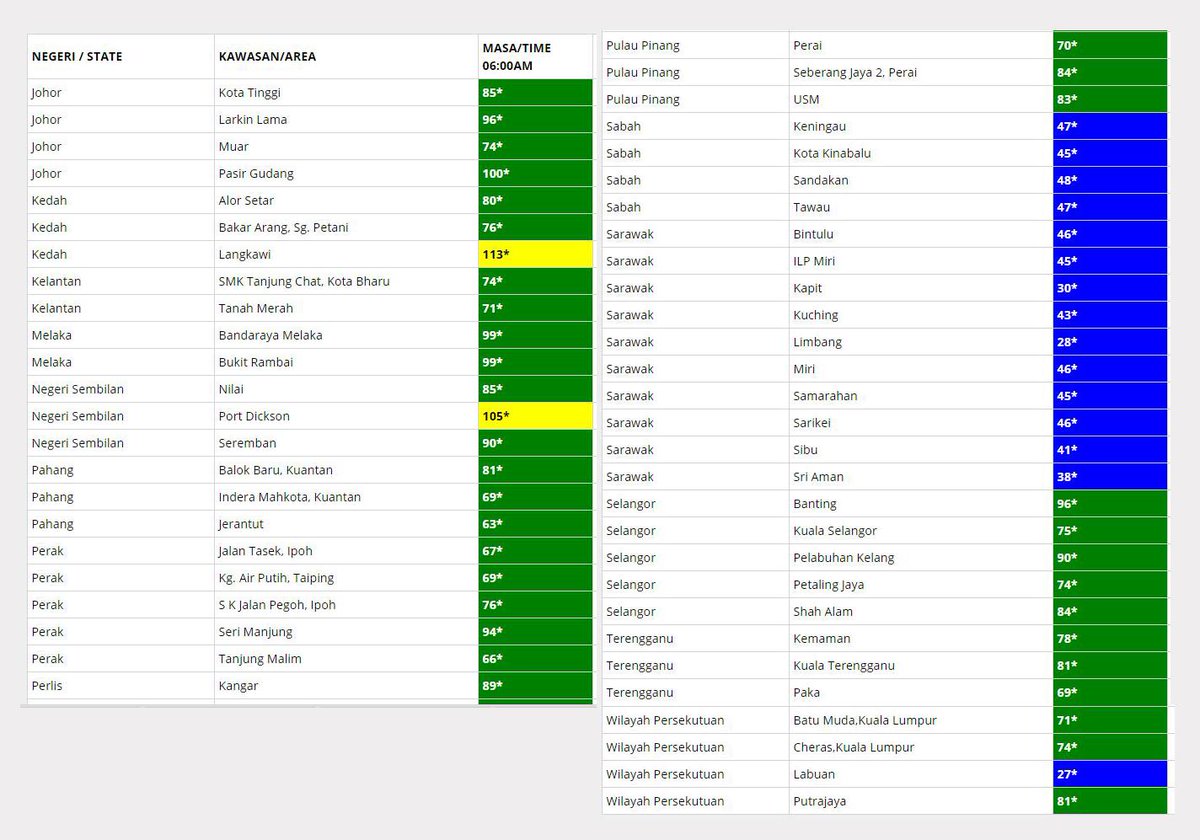Select Indera Mahkota, Kuantan cell
Image resolution: width=1200 pixels, height=840 pixels.
(x=346, y=498)
